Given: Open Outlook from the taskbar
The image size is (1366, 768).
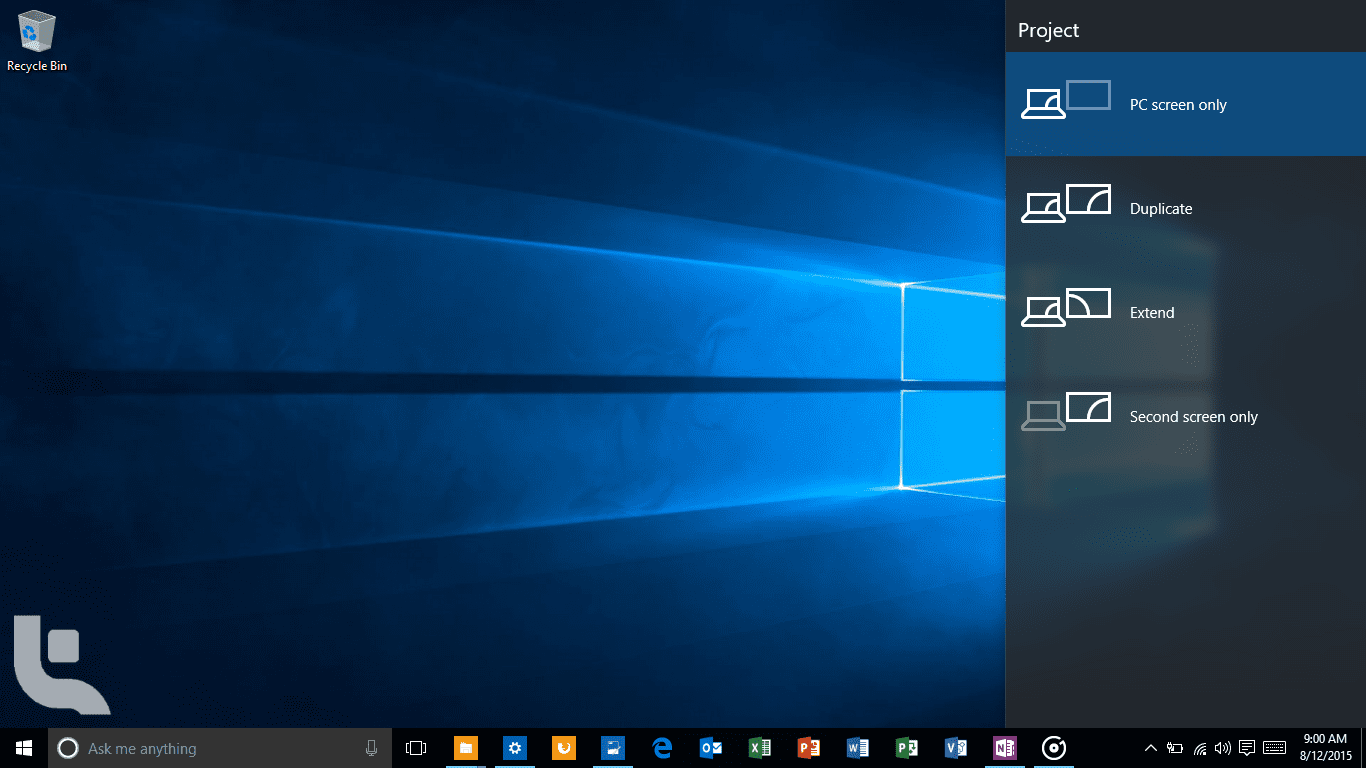Looking at the screenshot, I should click(x=711, y=748).
